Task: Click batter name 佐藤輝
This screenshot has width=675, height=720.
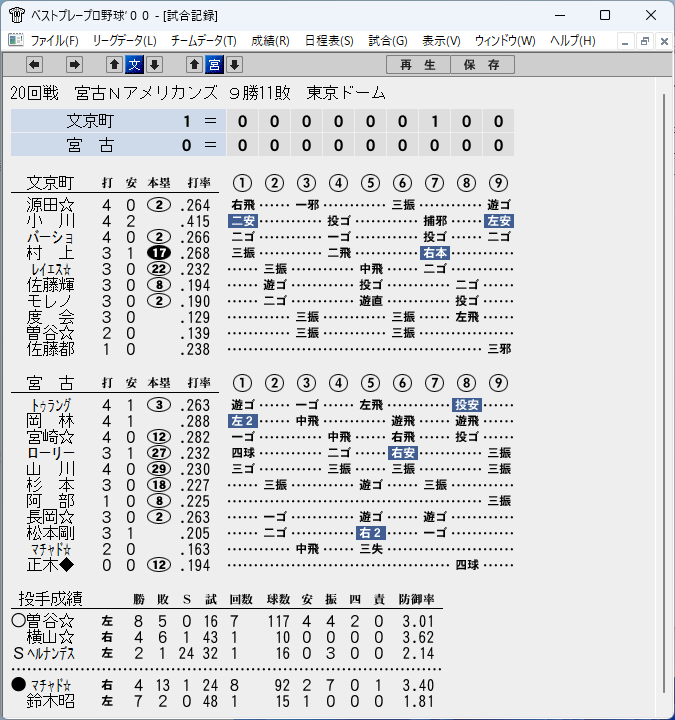Action: [x=51, y=285]
